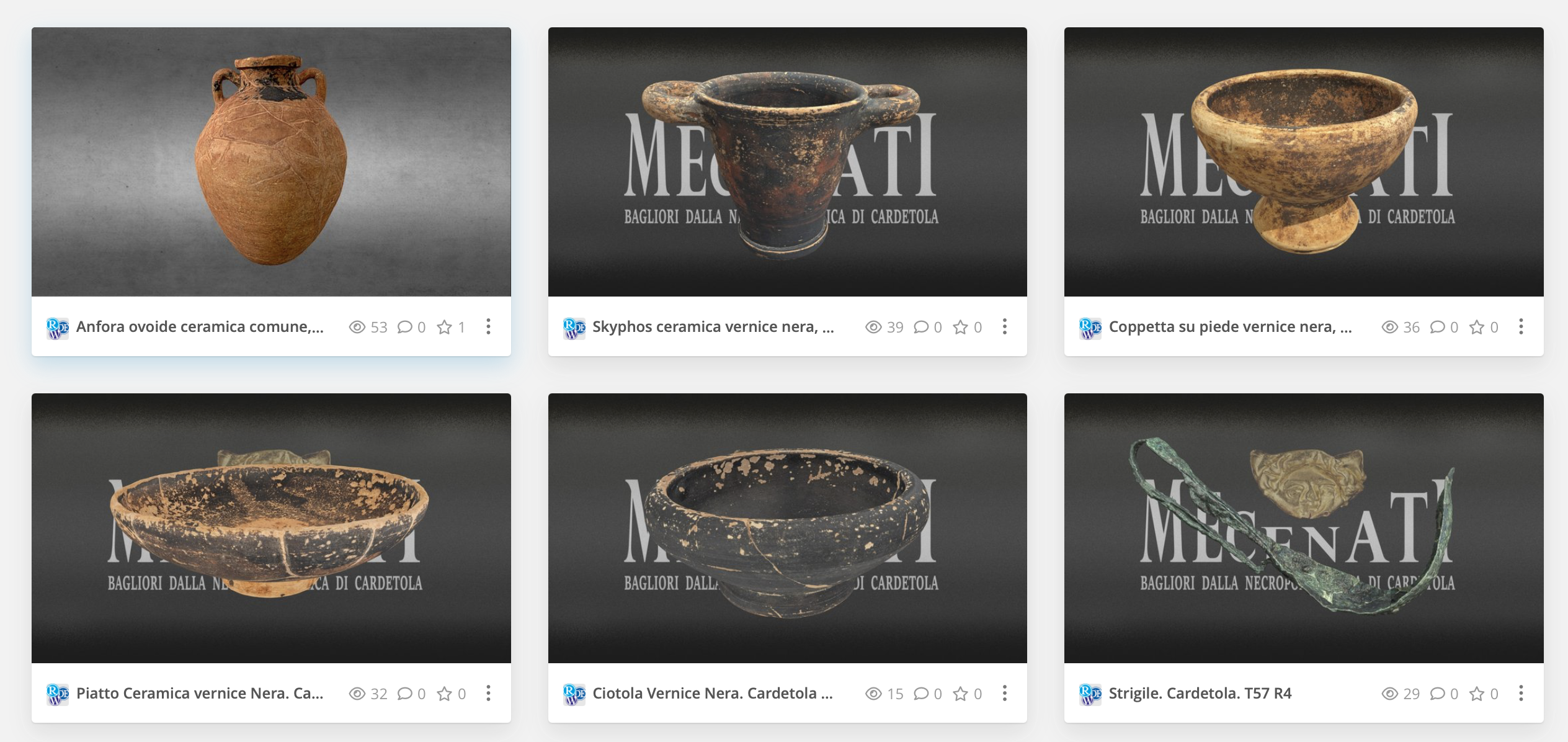Open the Skyphos black vase thumbnail
Screen dimensions: 1568x742
[x=788, y=162]
